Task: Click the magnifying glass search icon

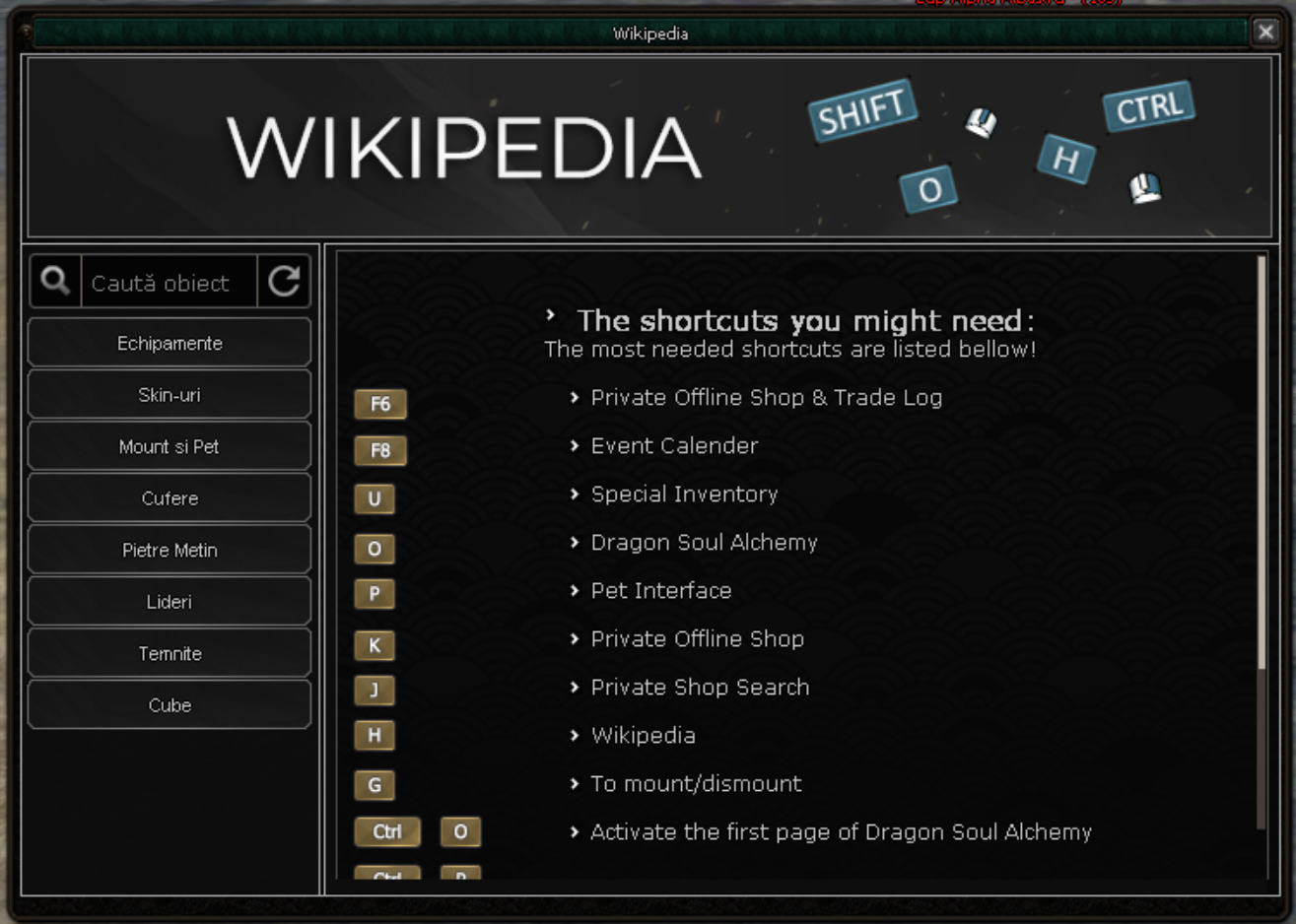Action: (x=55, y=282)
